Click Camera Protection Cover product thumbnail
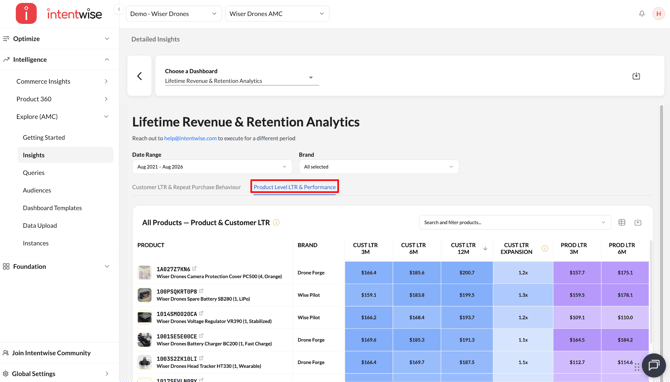Image resolution: width=670 pixels, height=382 pixels. pos(144,273)
